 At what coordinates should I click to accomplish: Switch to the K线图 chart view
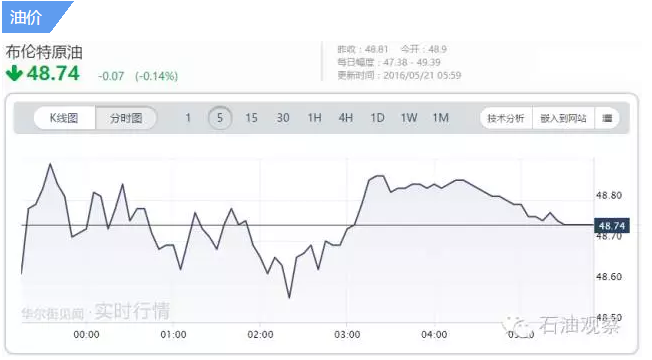(x=64, y=118)
